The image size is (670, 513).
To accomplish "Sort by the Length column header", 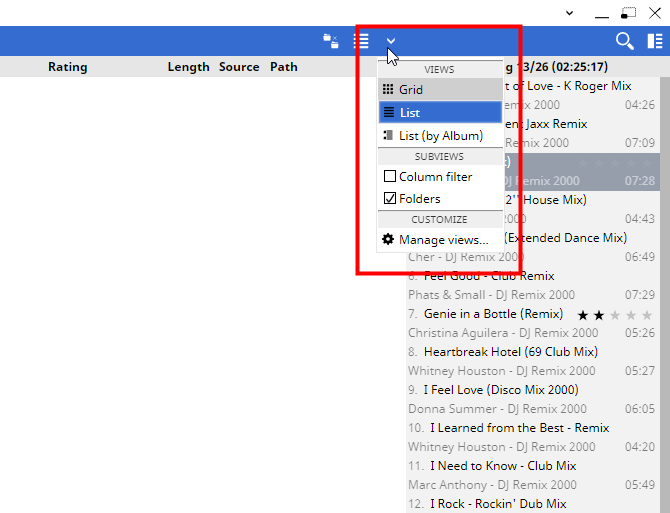I will click(x=188, y=67).
